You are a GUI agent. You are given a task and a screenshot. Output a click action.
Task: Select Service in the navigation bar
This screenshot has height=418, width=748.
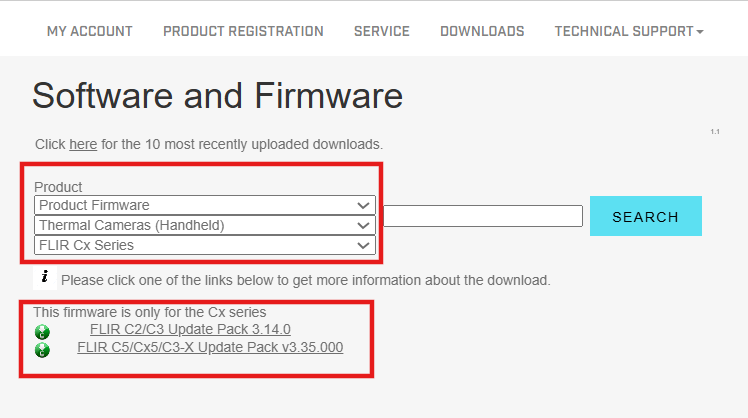(381, 31)
